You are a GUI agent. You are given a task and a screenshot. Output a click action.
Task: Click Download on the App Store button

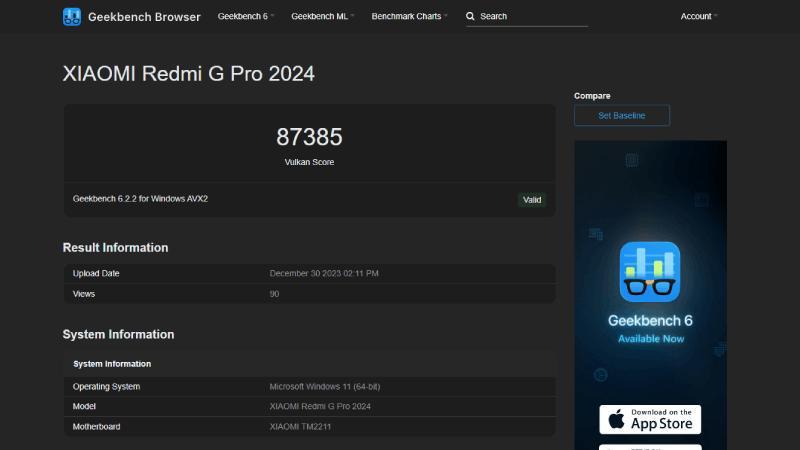650,419
